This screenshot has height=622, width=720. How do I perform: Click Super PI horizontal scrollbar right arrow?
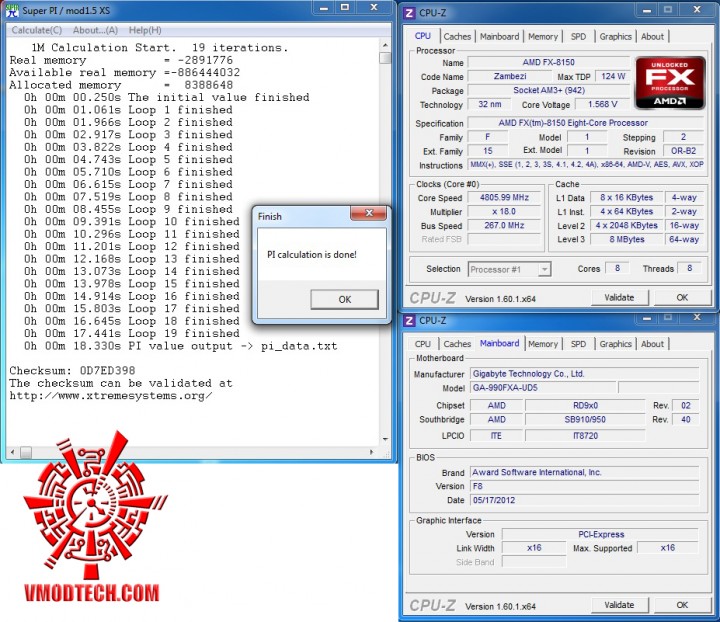pos(372,452)
